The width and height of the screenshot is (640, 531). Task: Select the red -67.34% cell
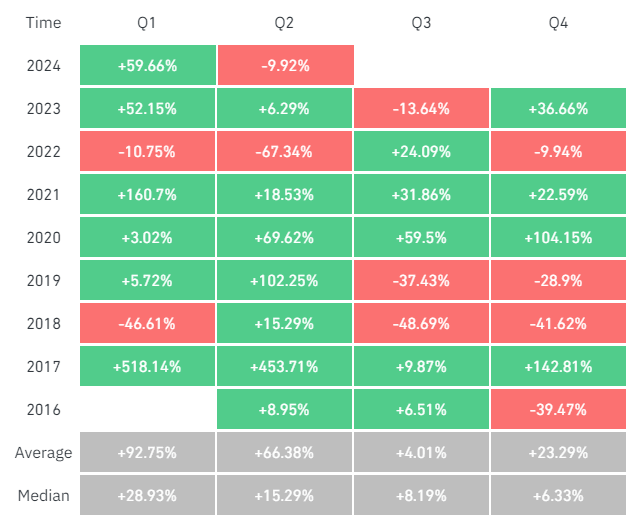(285, 152)
